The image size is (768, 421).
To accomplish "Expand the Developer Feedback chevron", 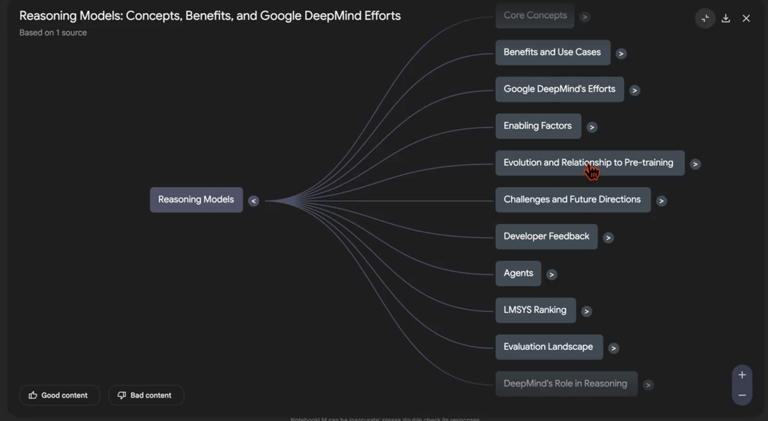I will click(x=608, y=237).
